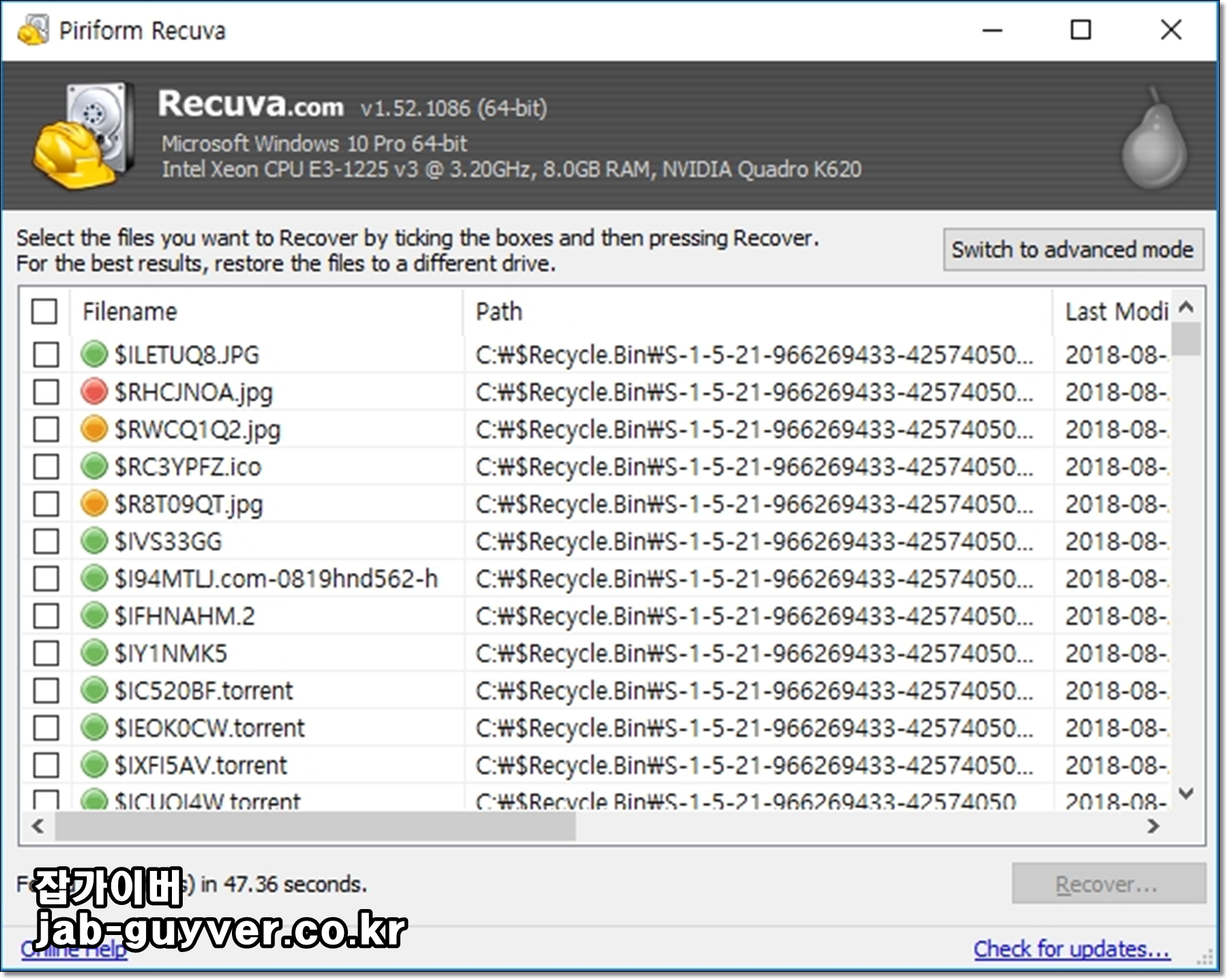Select filename $IFHNAHM.2
This screenshot has height=980, width=1228.
click(184, 616)
